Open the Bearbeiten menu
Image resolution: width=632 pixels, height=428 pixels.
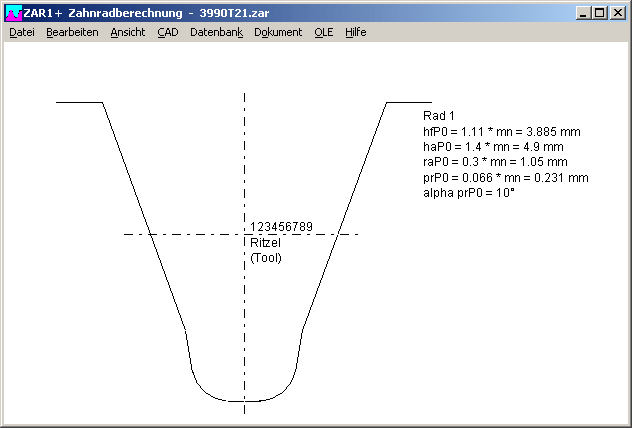point(72,32)
